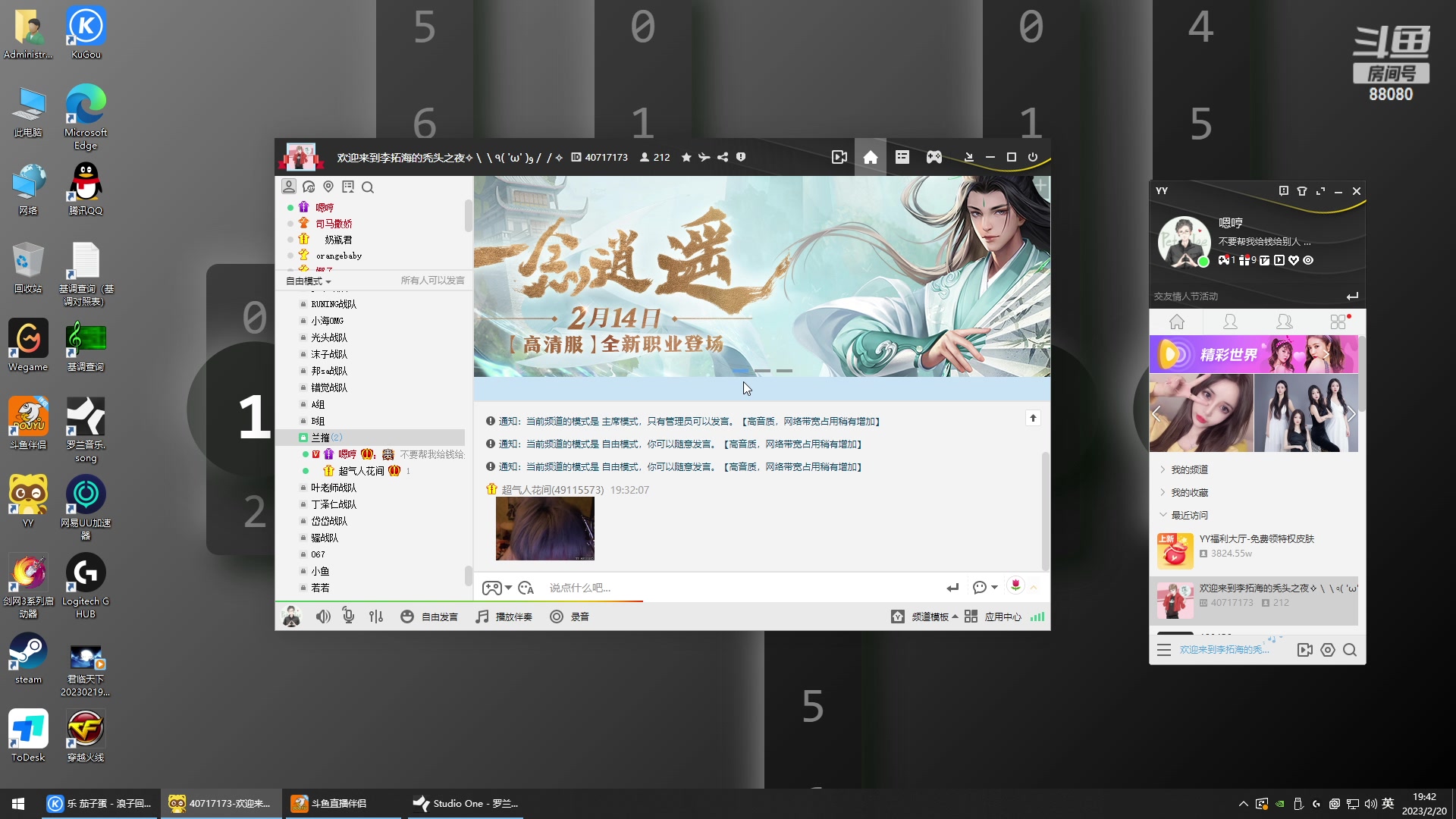
Task: Collapse the 最近访问 section
Action: [1189, 515]
